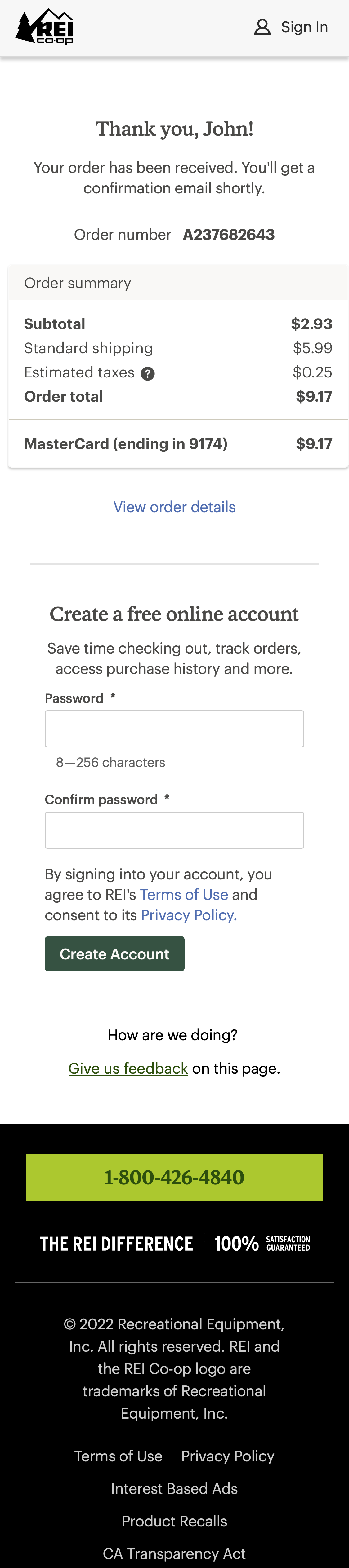Click the Confirm password field

click(x=174, y=830)
